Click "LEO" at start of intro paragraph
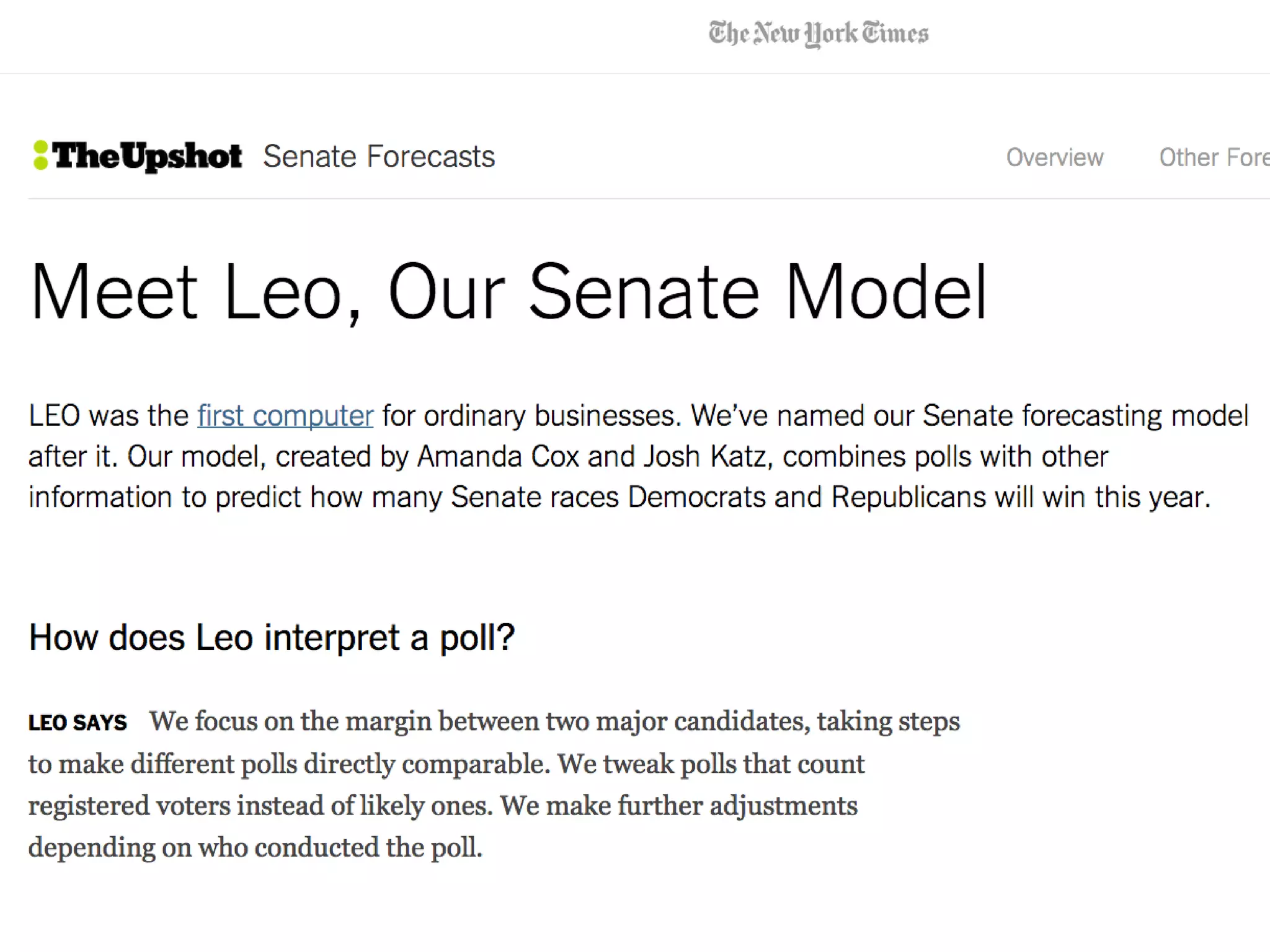 coord(54,415)
